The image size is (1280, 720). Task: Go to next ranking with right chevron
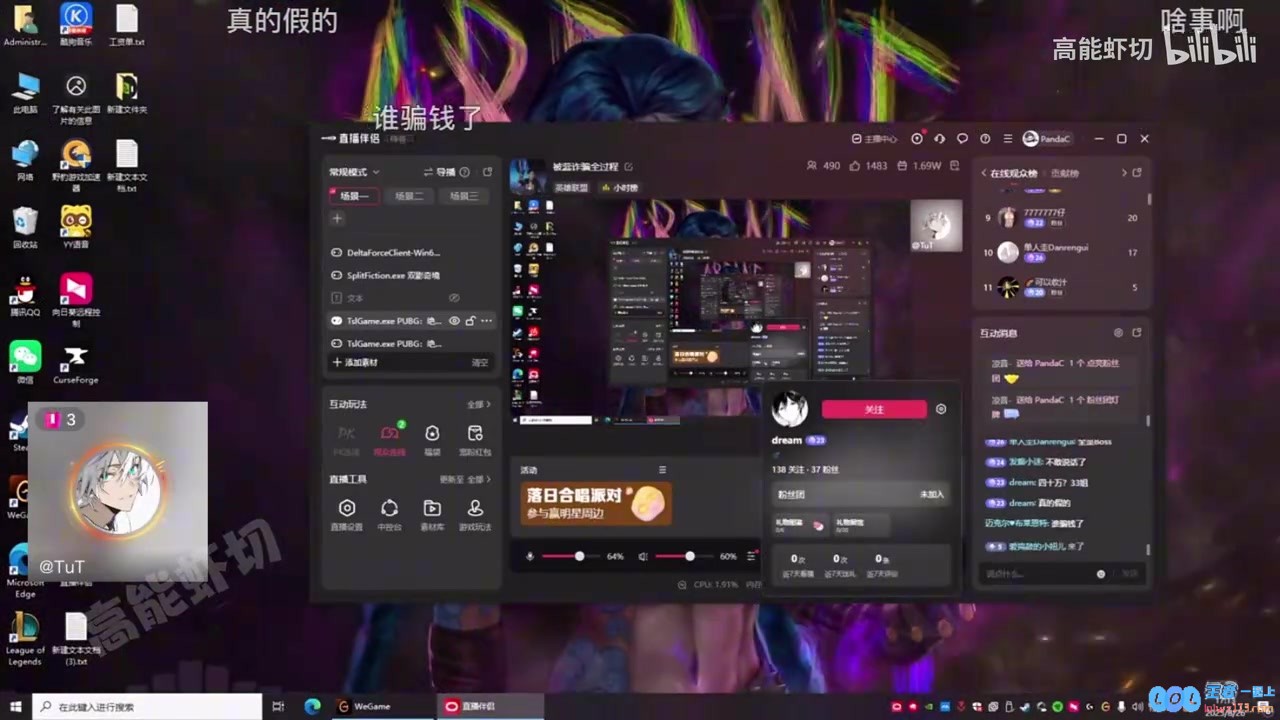pyautogui.click(x=1124, y=173)
